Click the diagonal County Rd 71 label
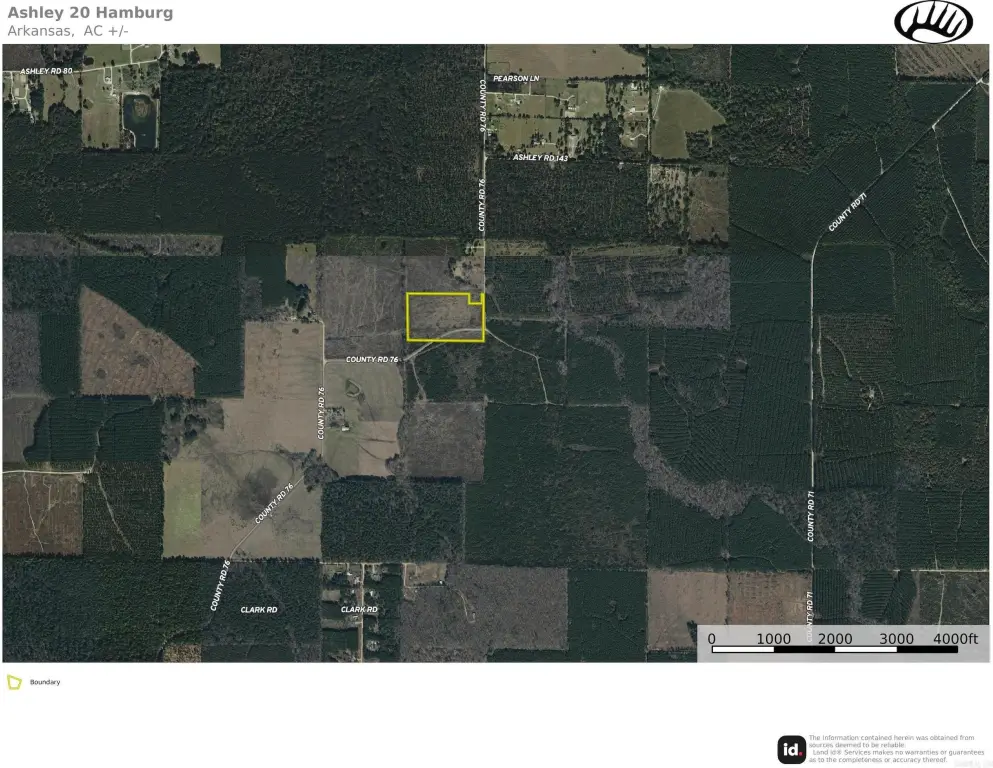993x768 pixels. (847, 212)
